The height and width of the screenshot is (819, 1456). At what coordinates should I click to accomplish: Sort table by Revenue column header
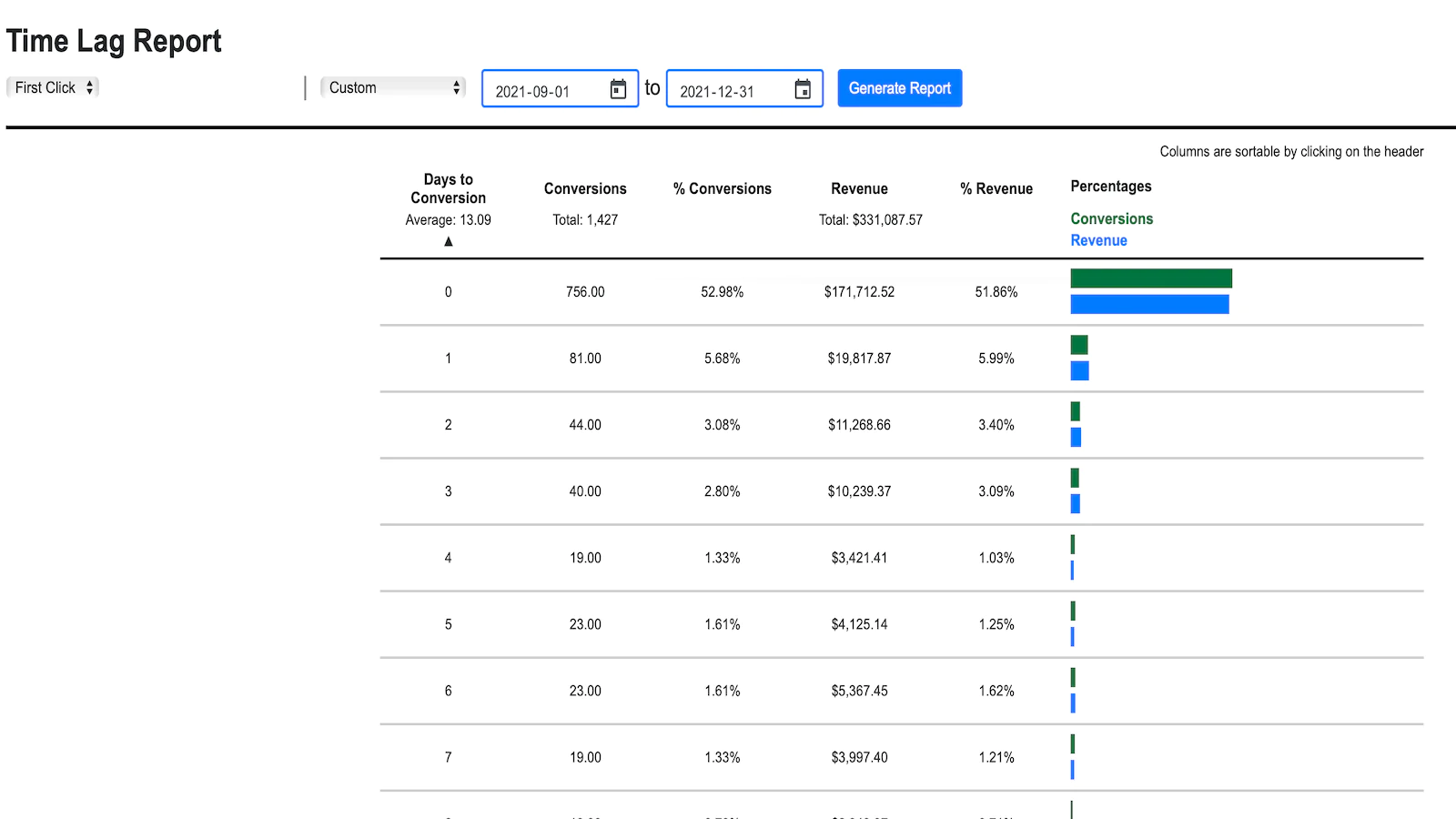pyautogui.click(x=859, y=188)
